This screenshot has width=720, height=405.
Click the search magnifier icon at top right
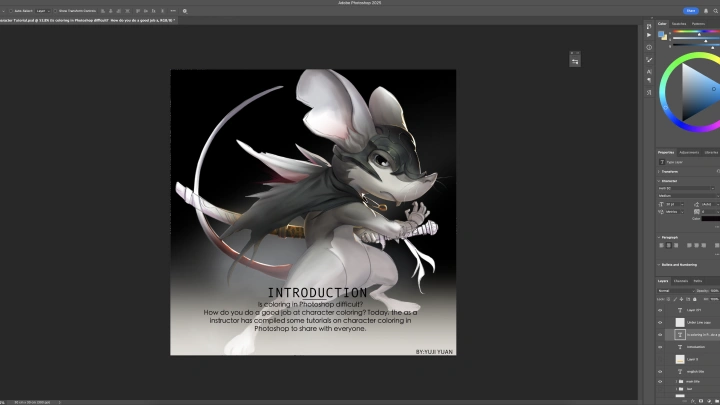point(715,11)
